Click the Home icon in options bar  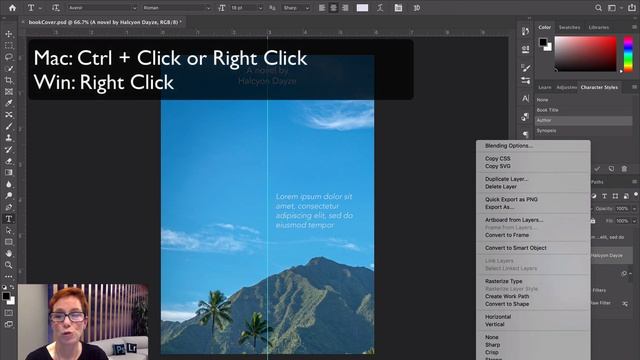coord(12,8)
